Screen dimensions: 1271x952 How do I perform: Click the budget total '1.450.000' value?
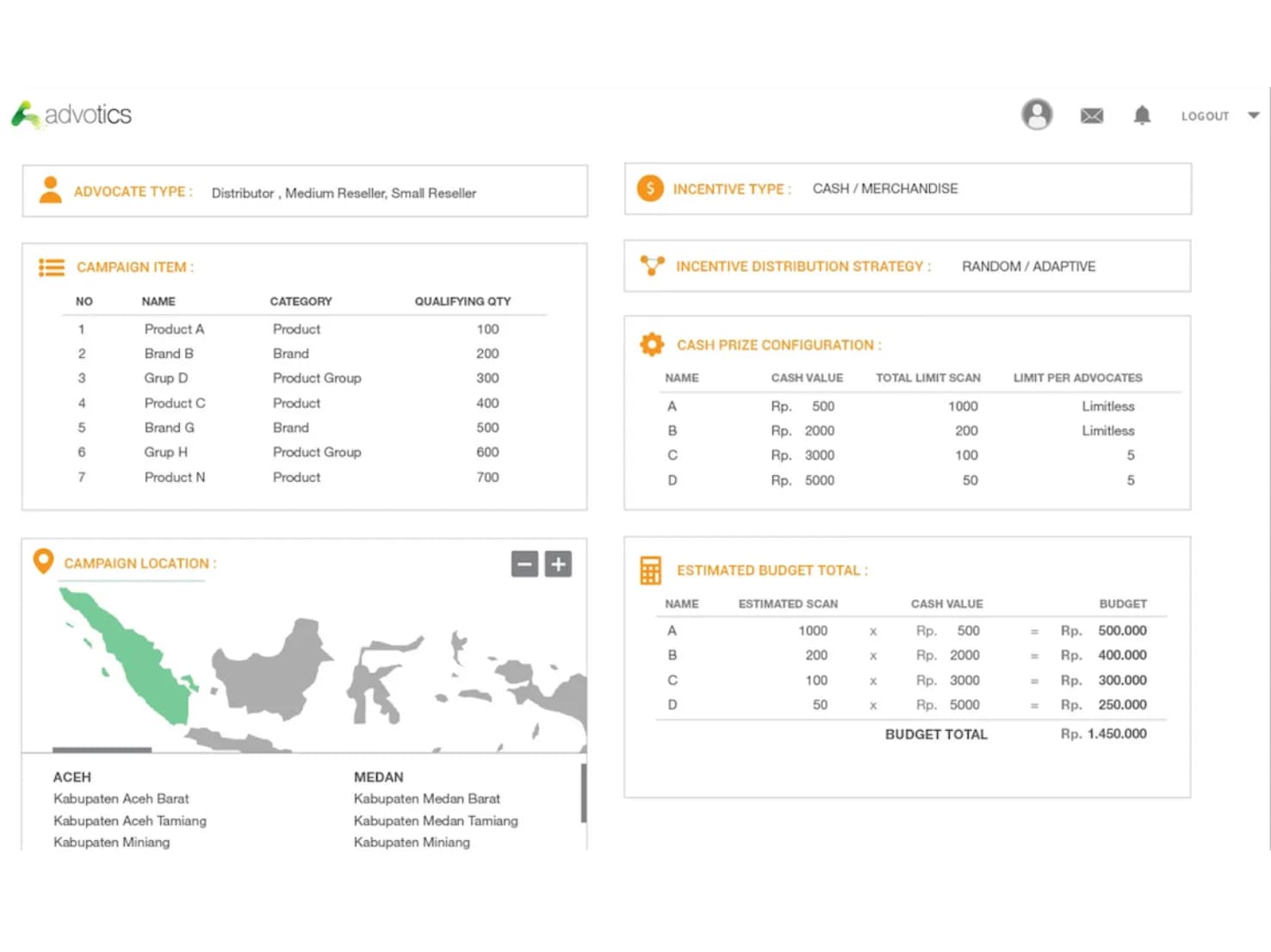1117,734
